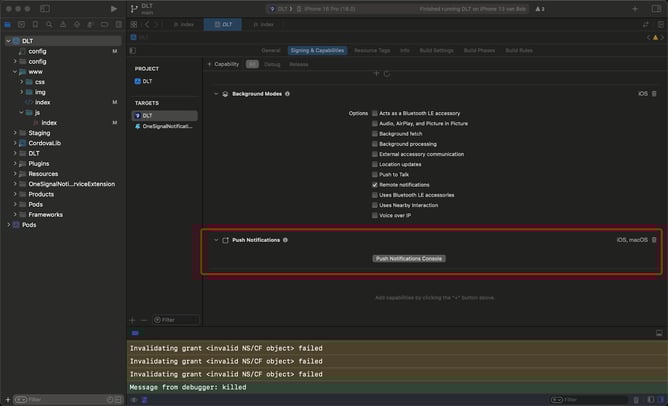The height and width of the screenshot is (406, 668).
Task: Enable Push to Talk mode
Action: (374, 175)
